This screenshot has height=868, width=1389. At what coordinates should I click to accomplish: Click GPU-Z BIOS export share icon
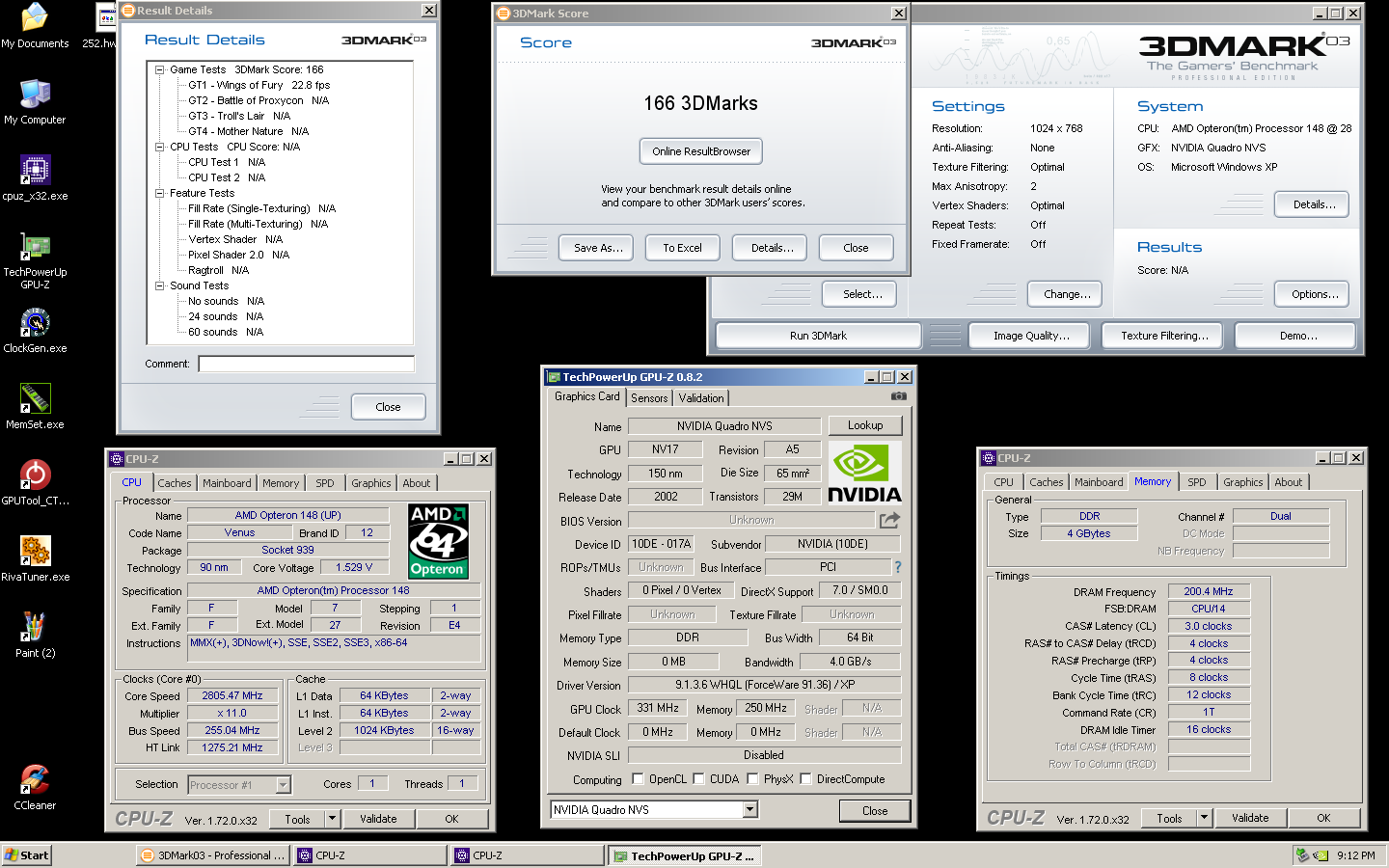[x=889, y=520]
